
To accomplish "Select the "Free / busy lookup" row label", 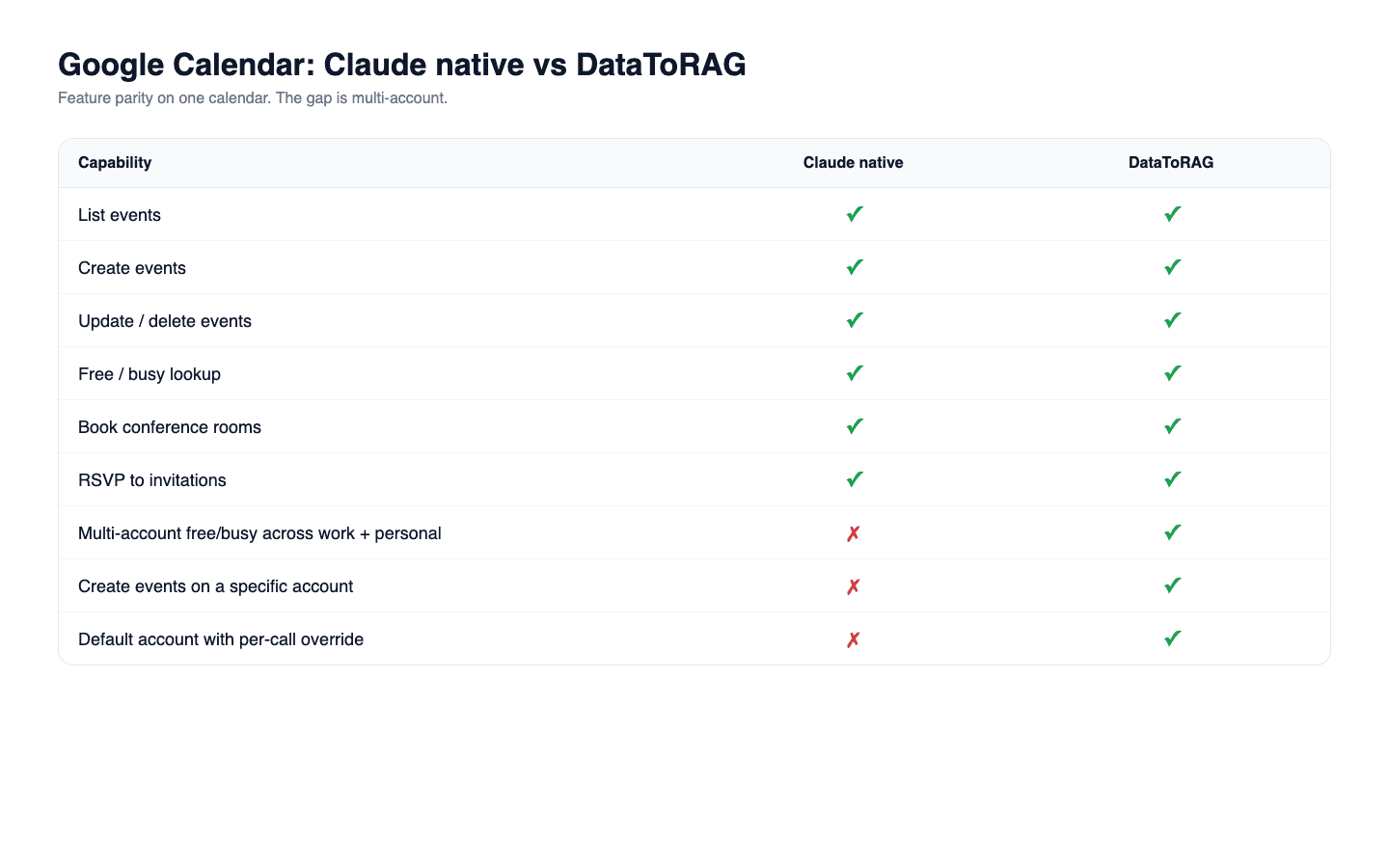I will click(x=150, y=374).
